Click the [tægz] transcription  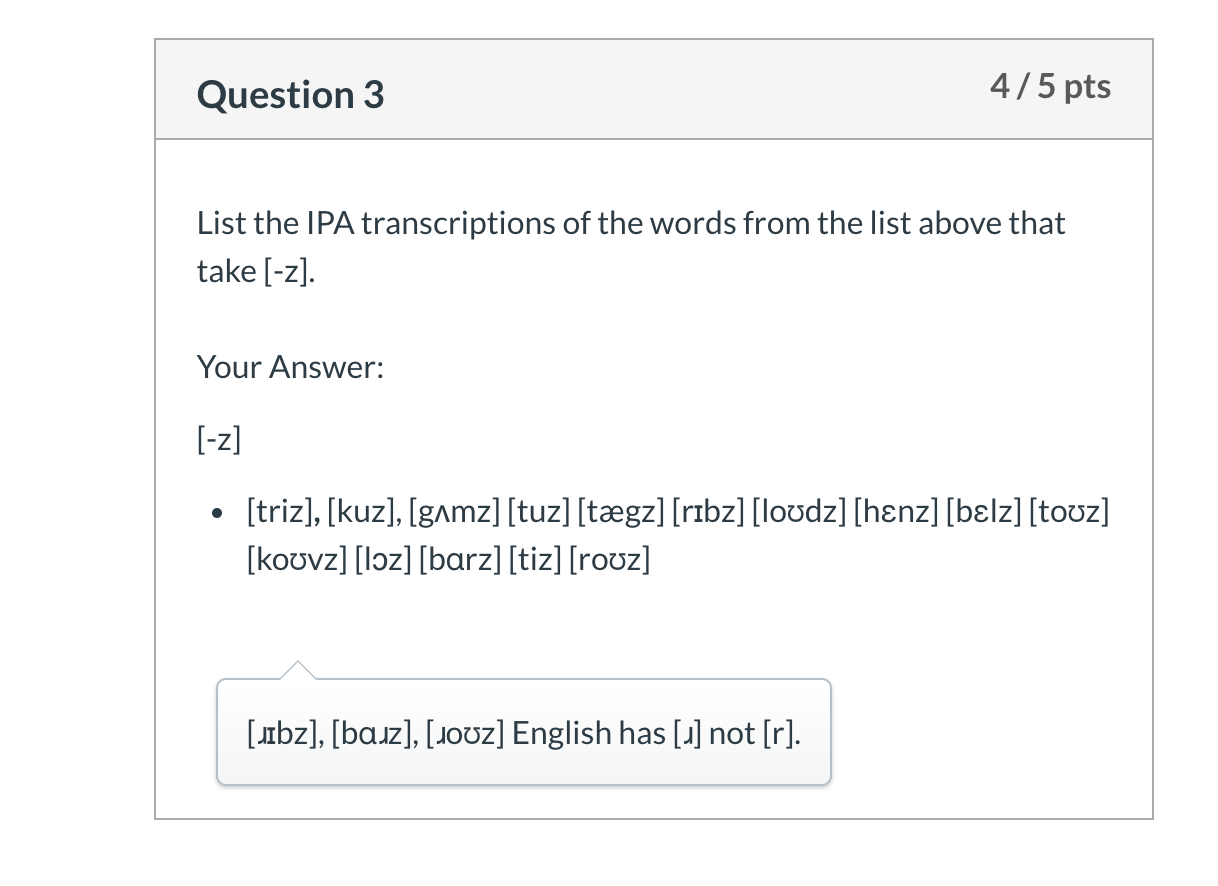click(622, 513)
